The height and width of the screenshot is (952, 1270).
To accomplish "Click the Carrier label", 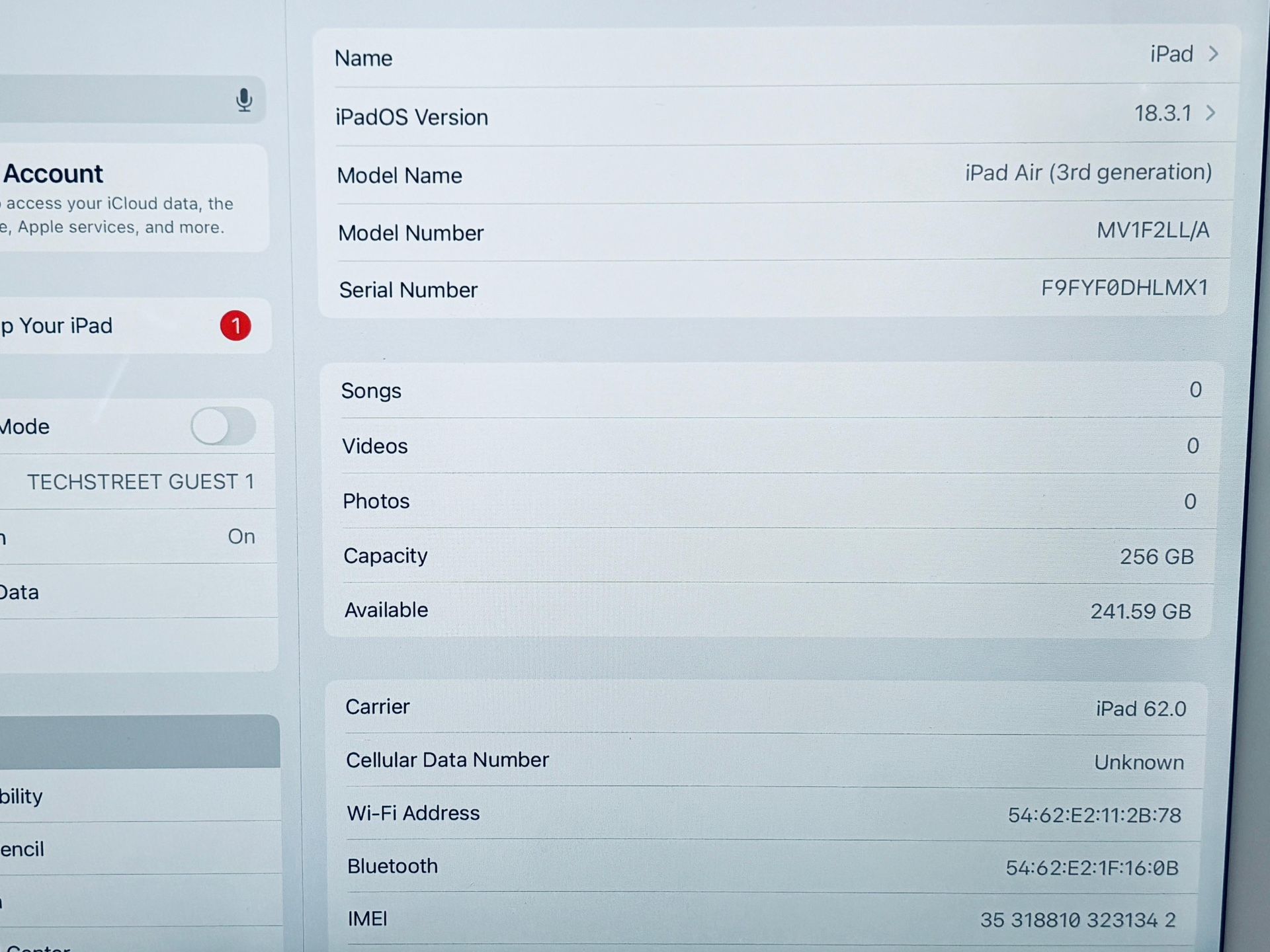I will [378, 707].
